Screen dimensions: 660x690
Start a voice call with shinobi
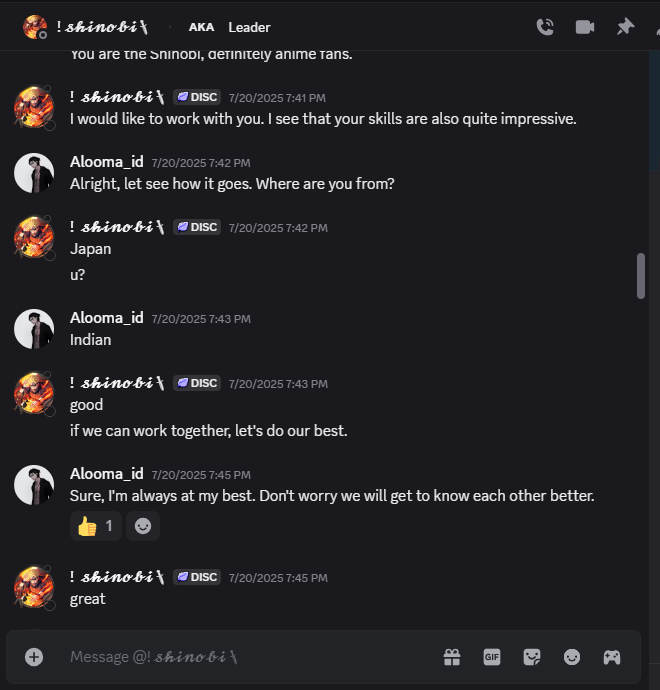545,27
